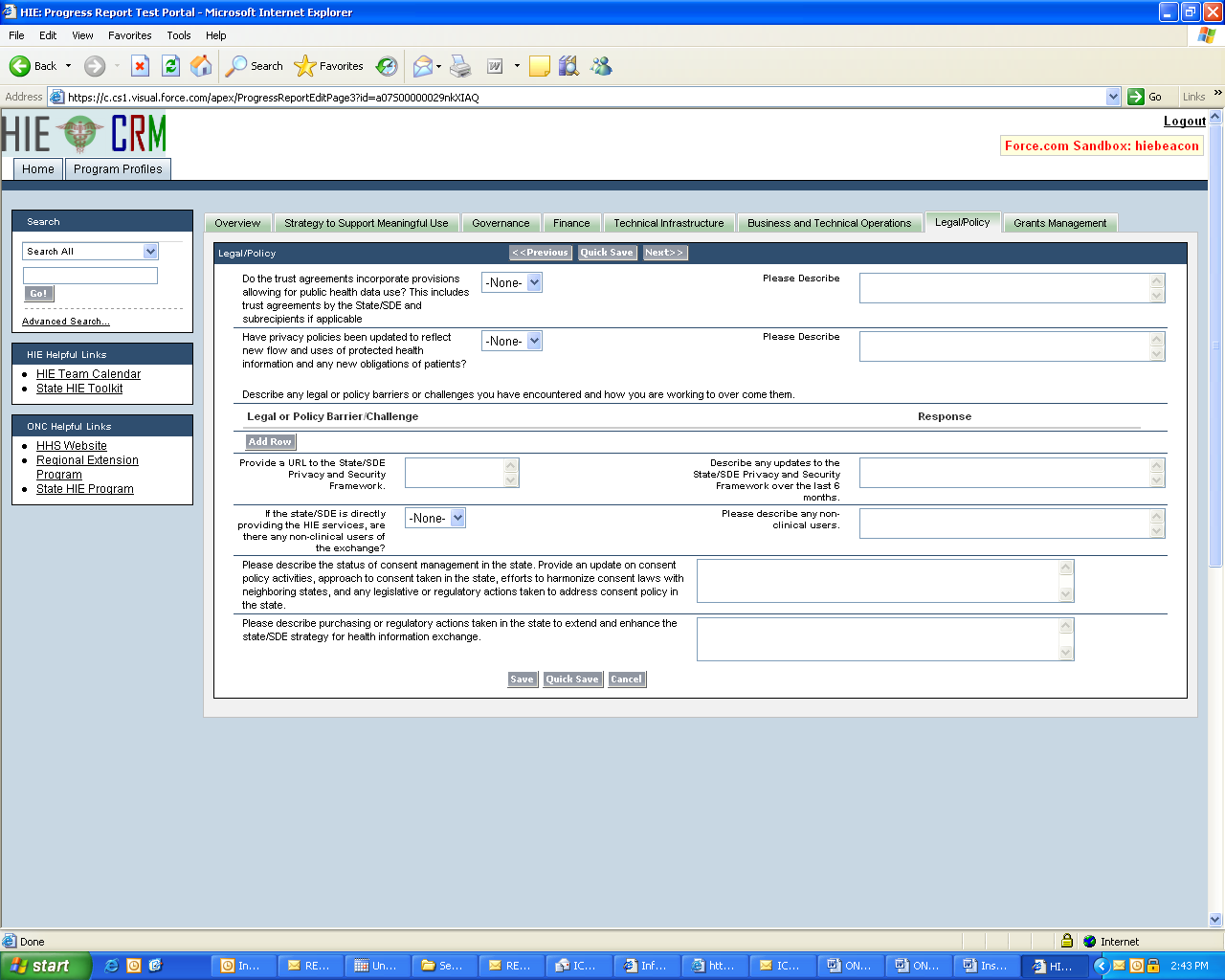Image resolution: width=1225 pixels, height=980 pixels.
Task: Switch to the Governance tab
Action: [x=500, y=223]
